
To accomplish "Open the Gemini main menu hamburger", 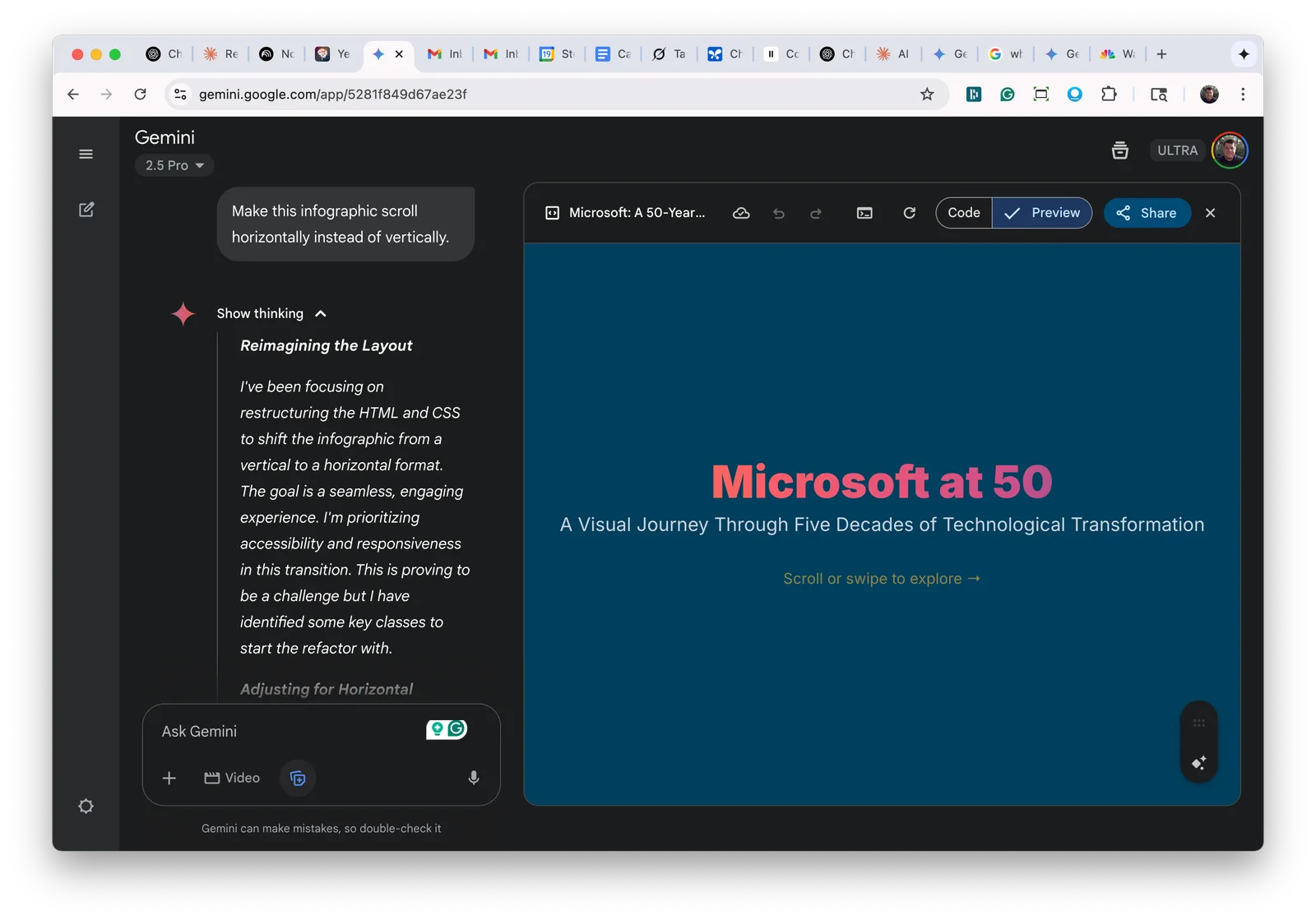I will pos(86,154).
